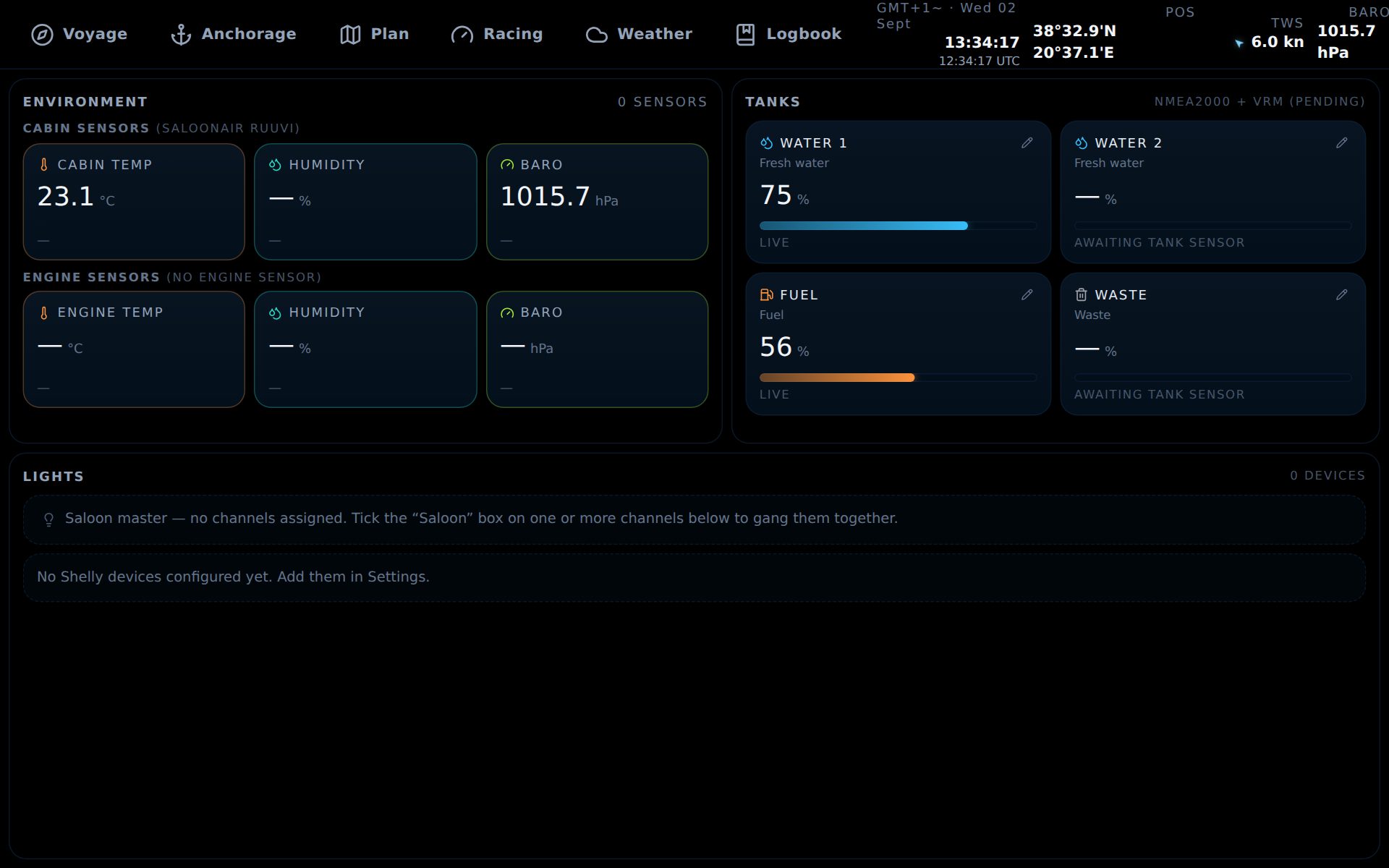Edit the Water 2 tank with pencil icon
This screenshot has height=868, width=1389.
click(x=1341, y=143)
